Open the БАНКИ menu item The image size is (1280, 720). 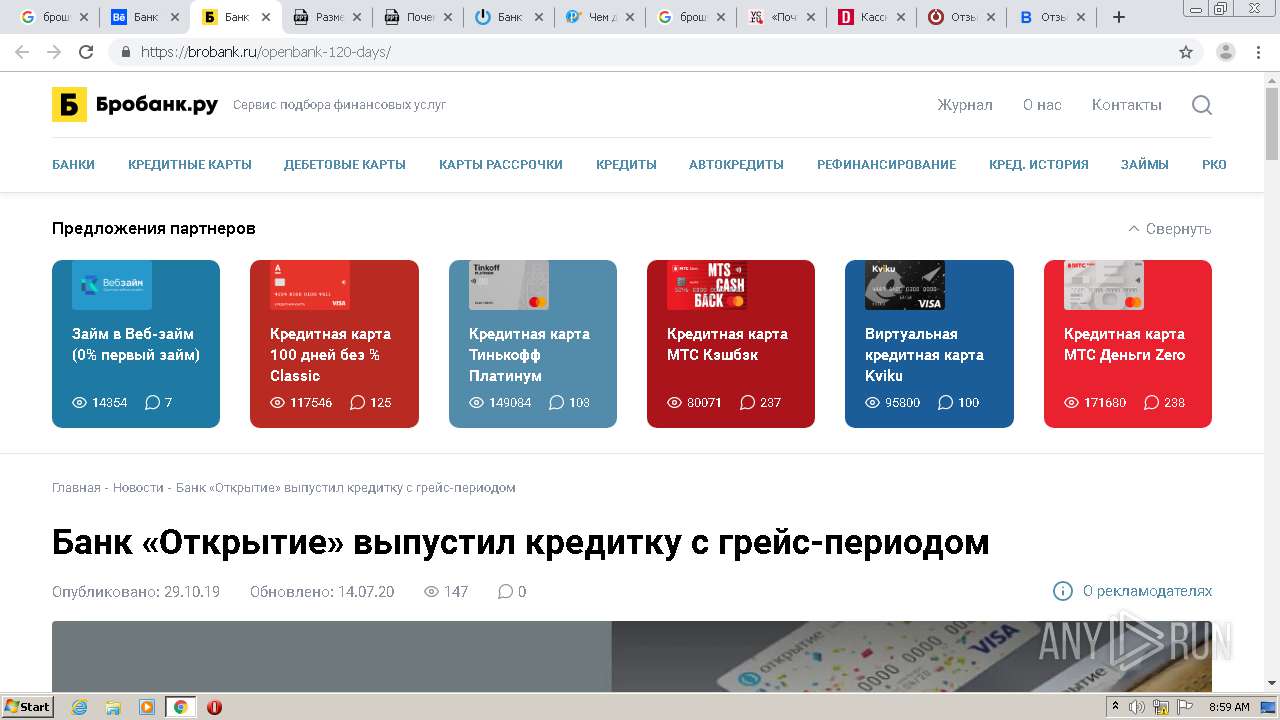pos(74,164)
